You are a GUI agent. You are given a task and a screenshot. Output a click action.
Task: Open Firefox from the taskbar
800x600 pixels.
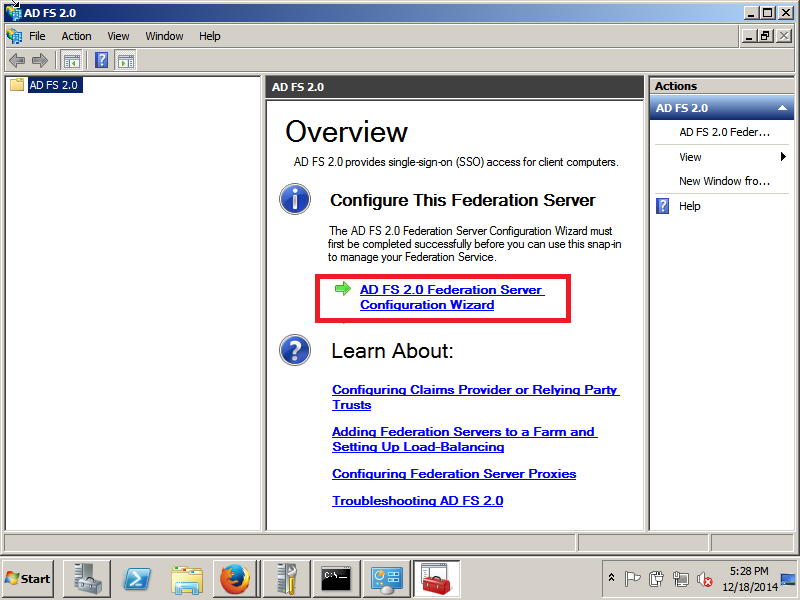click(236, 578)
